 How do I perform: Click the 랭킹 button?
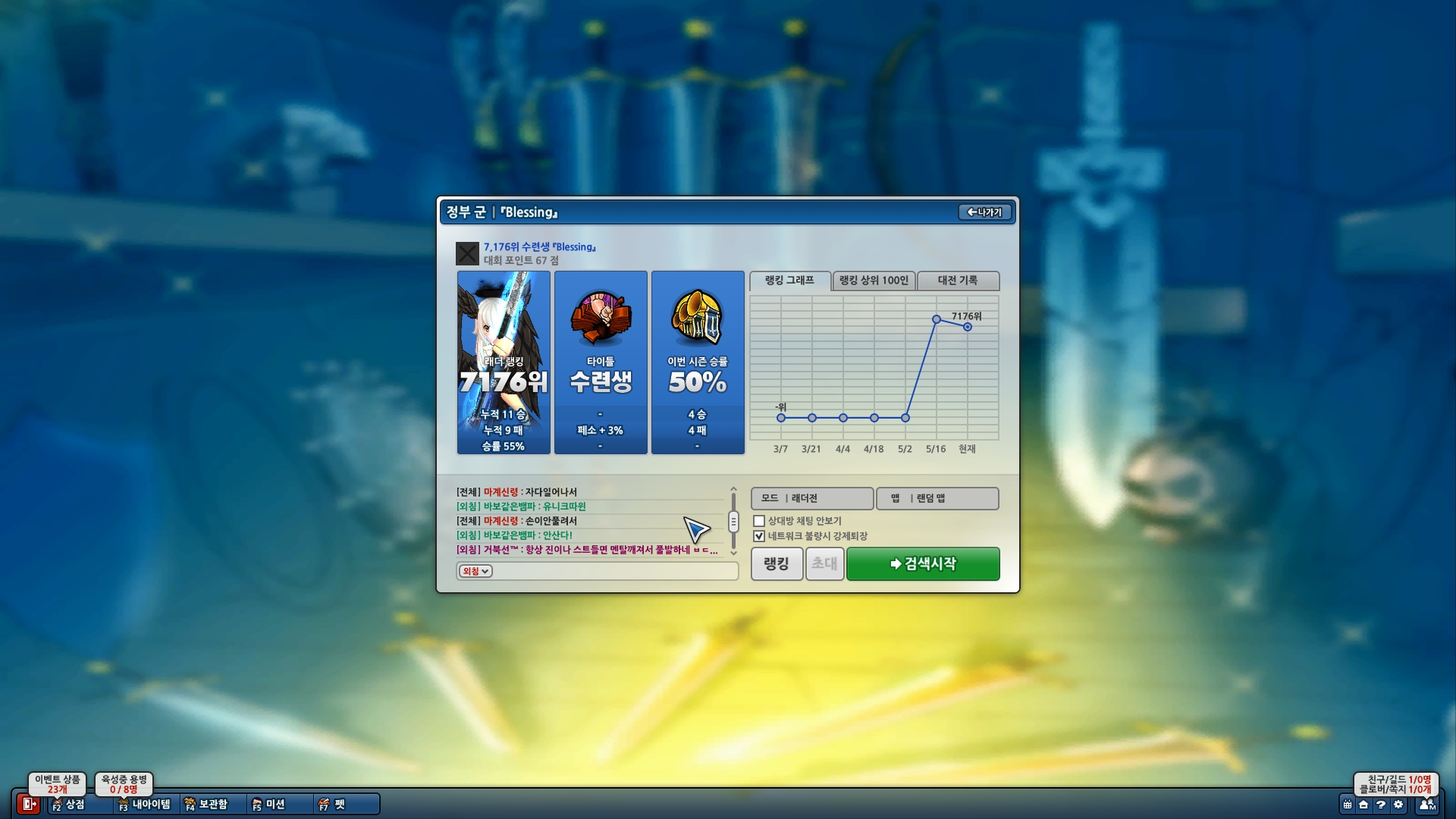click(x=777, y=563)
